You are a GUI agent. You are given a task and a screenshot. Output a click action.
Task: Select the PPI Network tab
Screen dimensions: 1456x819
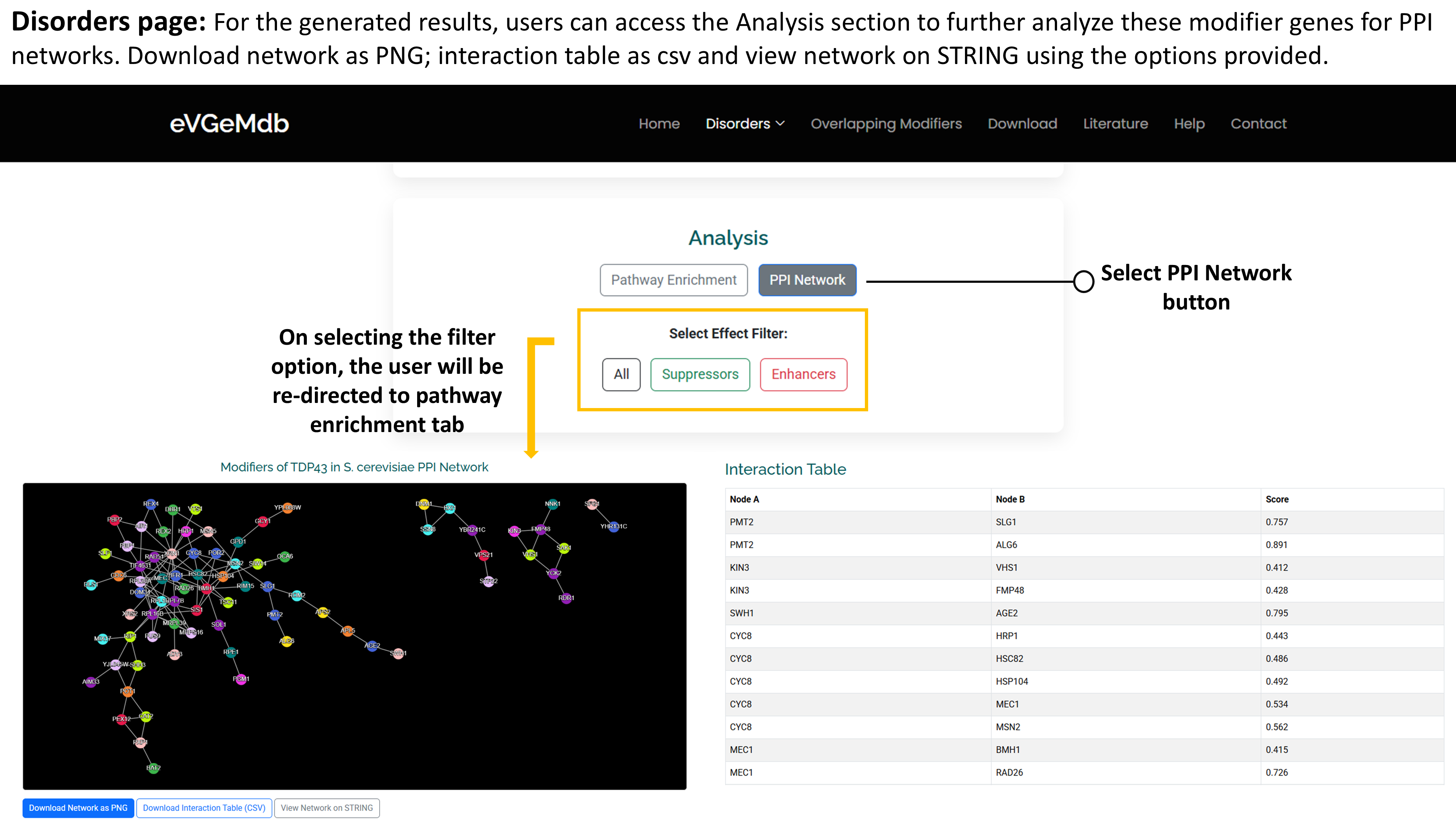807,280
